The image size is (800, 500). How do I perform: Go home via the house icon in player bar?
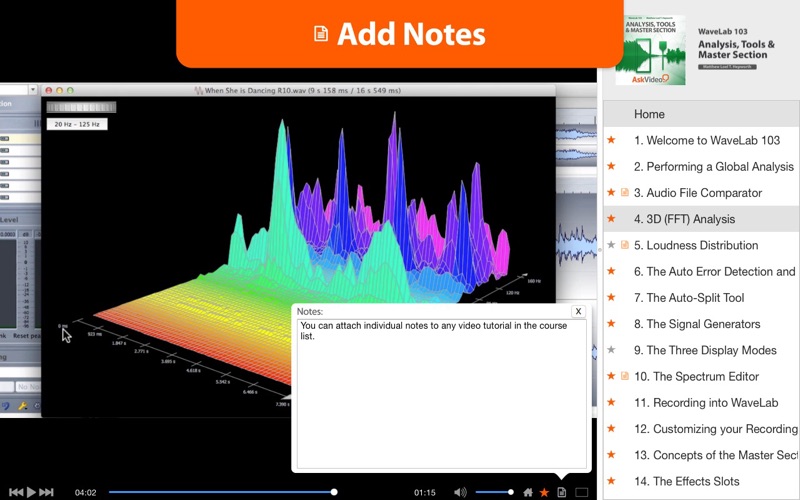coord(528,492)
